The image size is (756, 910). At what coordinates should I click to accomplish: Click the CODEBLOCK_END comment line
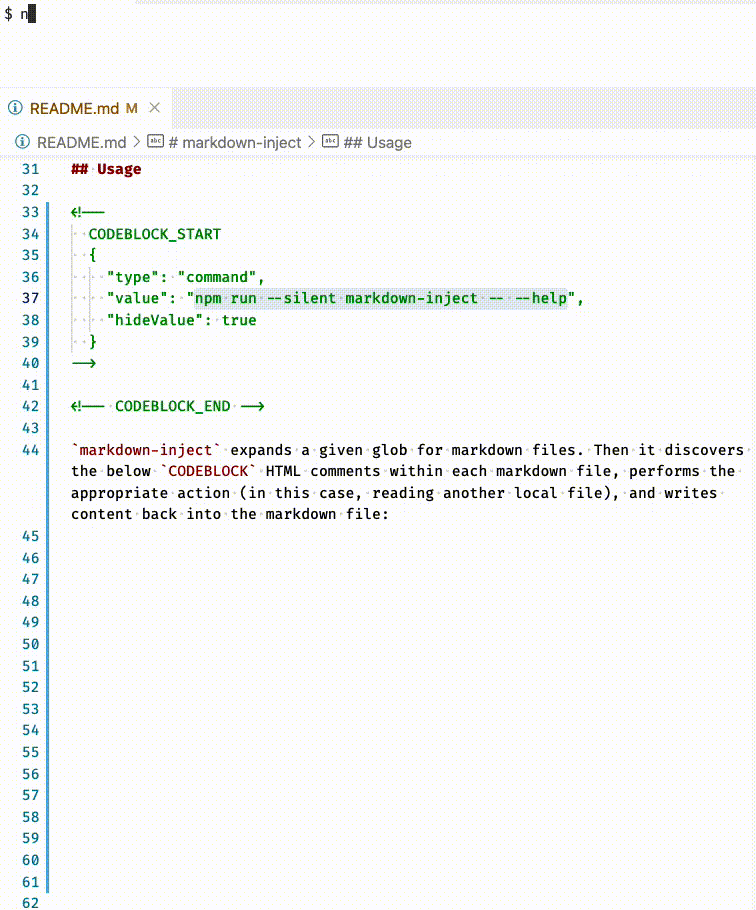coord(168,406)
